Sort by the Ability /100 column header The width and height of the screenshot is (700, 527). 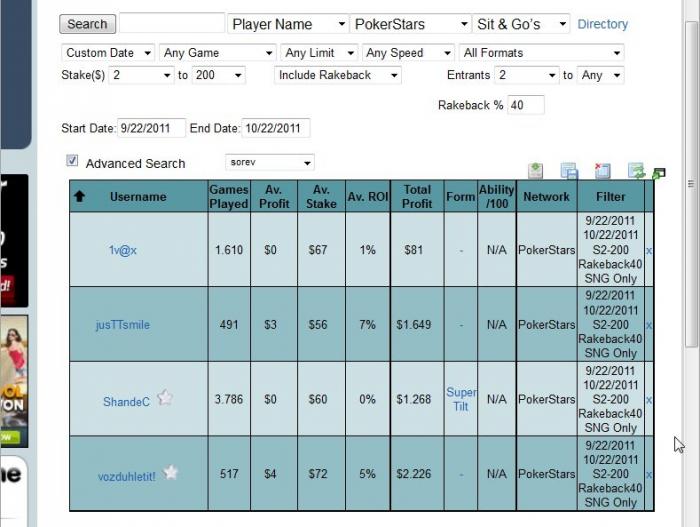point(496,197)
